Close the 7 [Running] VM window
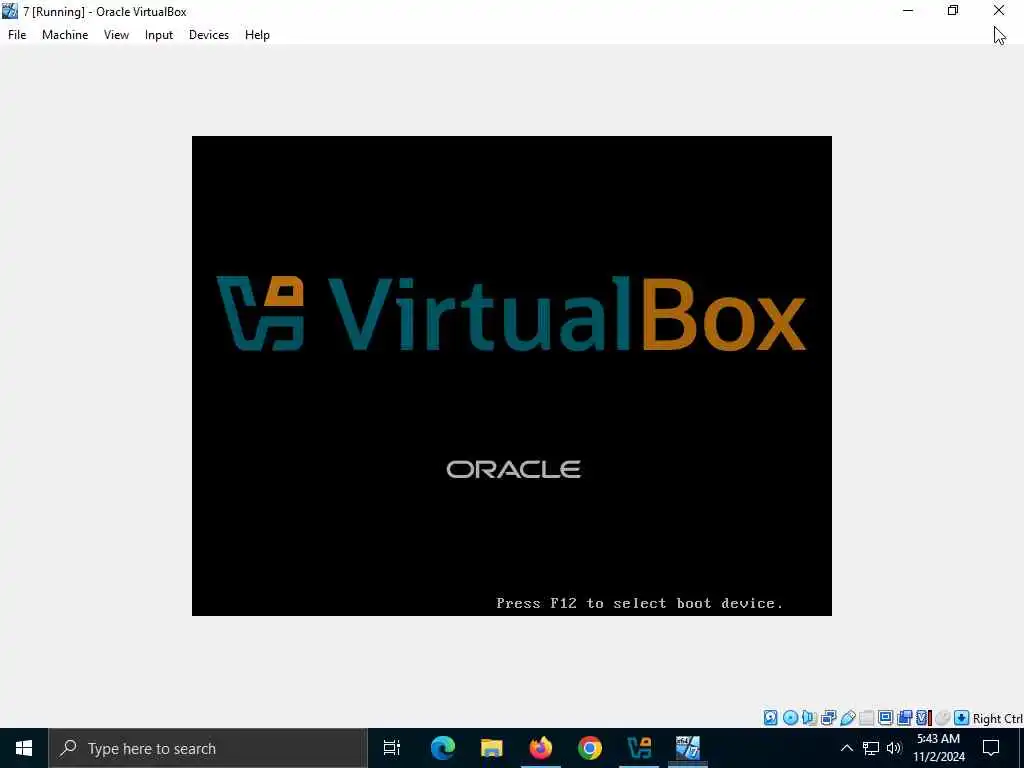The height and width of the screenshot is (768, 1024). click(x=999, y=10)
